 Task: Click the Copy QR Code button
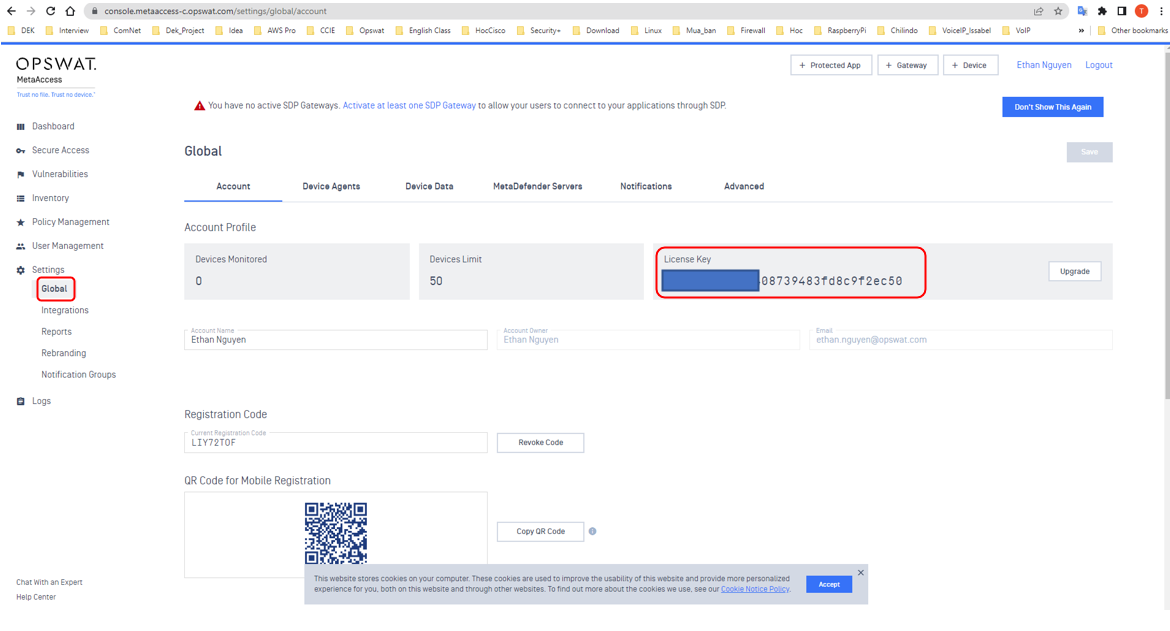(x=540, y=531)
